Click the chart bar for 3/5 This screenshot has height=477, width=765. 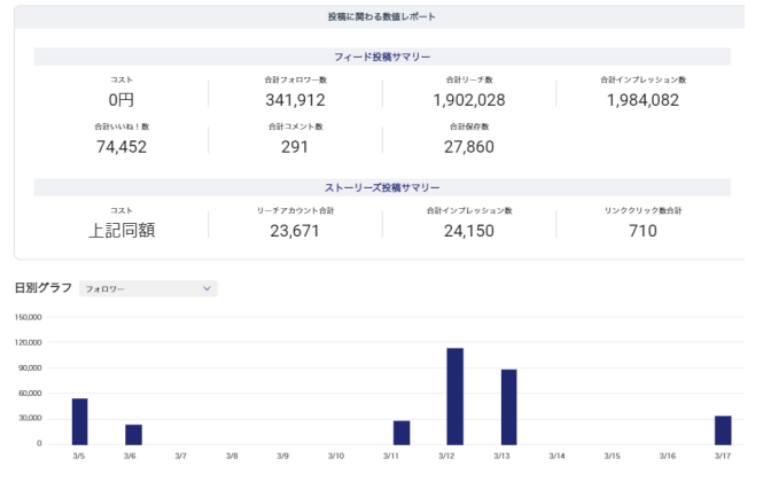click(80, 421)
